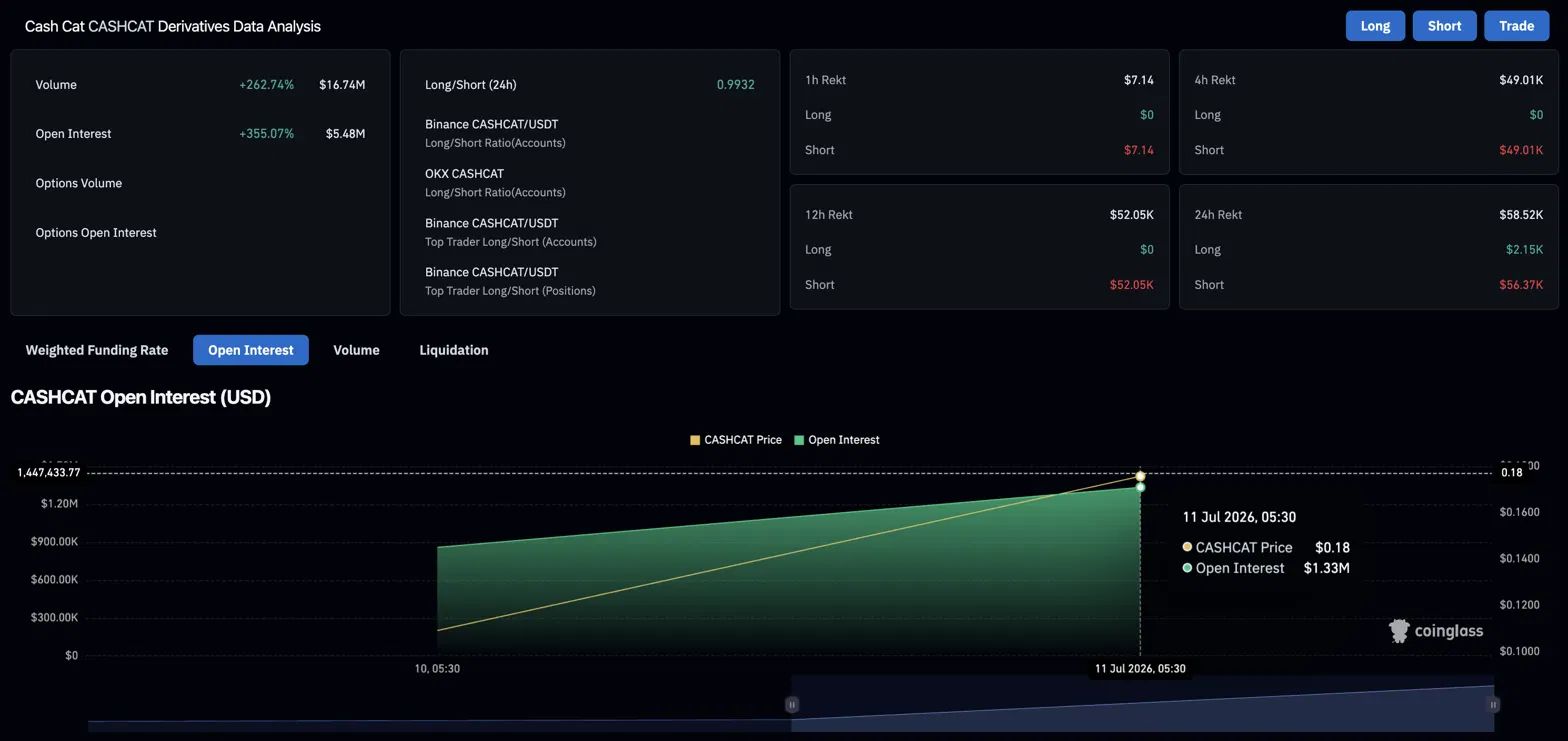Screen dimensions: 1568x741
Task: Toggle CASHCAT Price legend series
Action: [736, 440]
